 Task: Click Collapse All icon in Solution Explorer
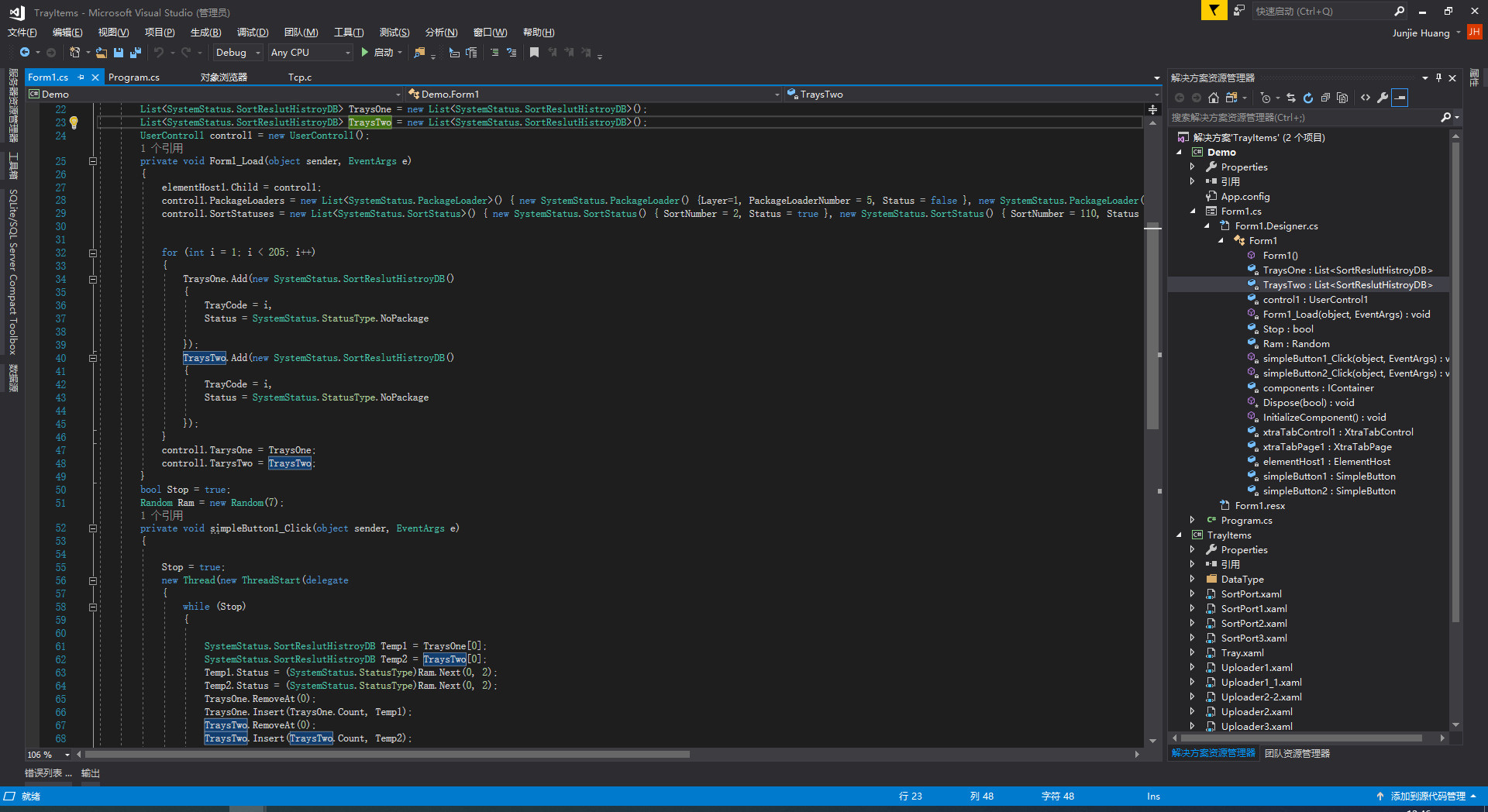coord(1325,98)
